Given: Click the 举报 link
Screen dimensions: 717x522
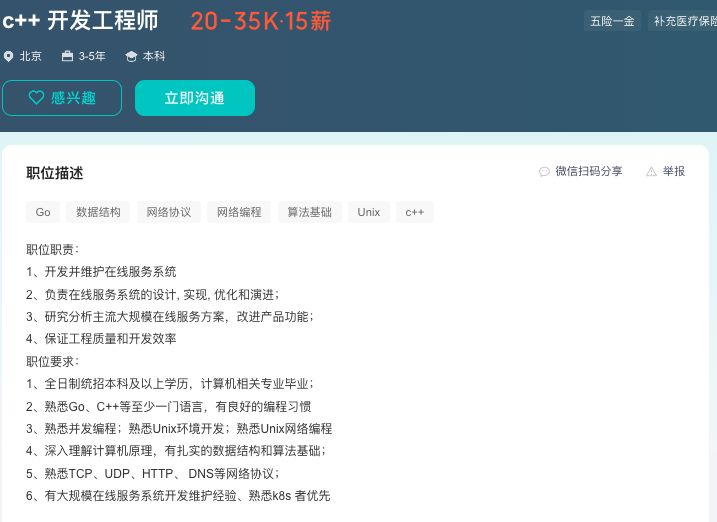Looking at the screenshot, I should [x=674, y=171].
